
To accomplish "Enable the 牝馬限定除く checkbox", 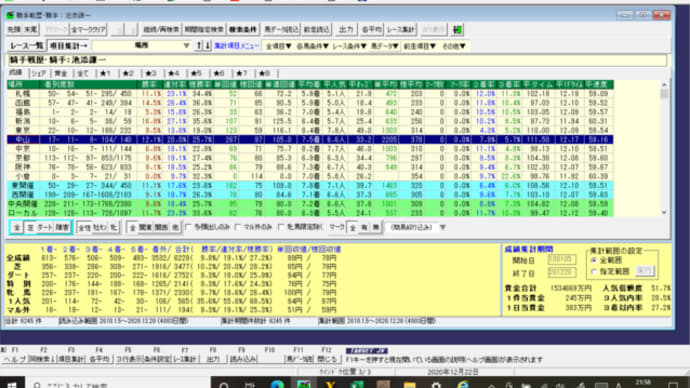I will 281,227.
